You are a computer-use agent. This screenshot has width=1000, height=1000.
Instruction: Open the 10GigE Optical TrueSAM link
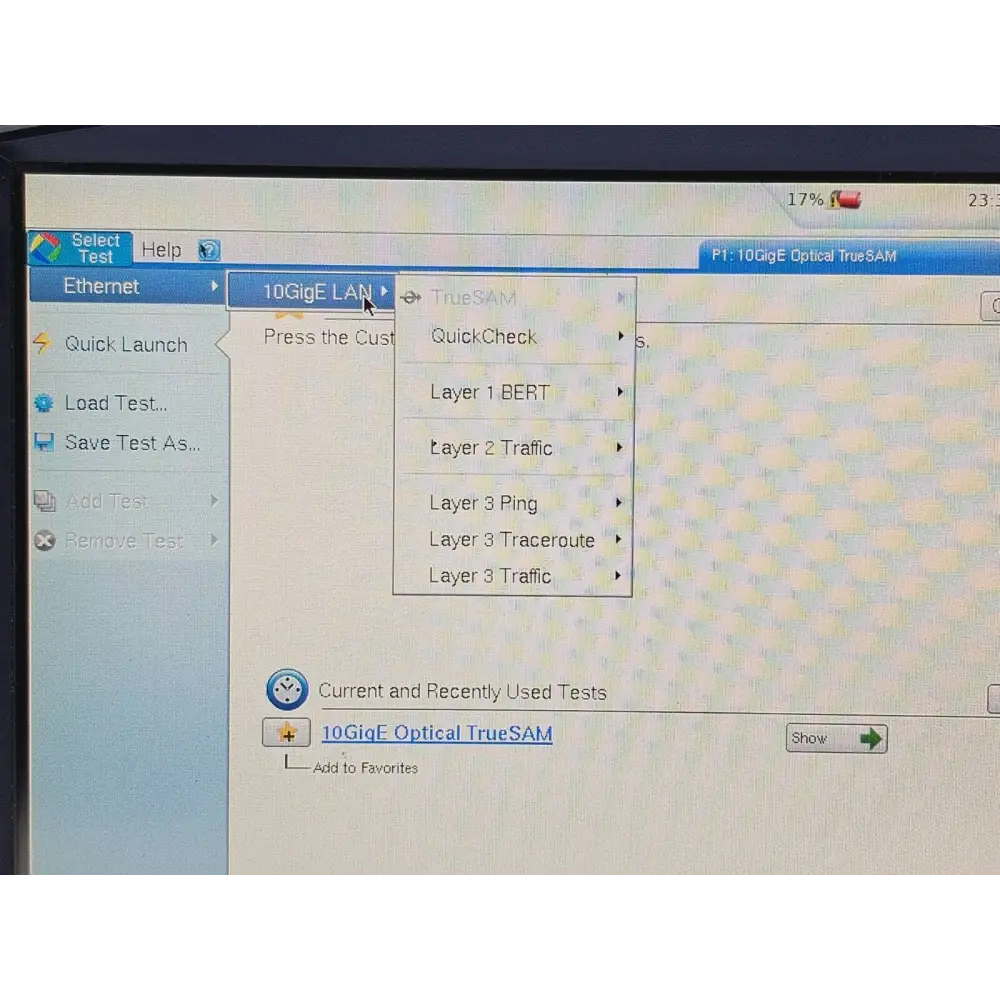[x=437, y=733]
